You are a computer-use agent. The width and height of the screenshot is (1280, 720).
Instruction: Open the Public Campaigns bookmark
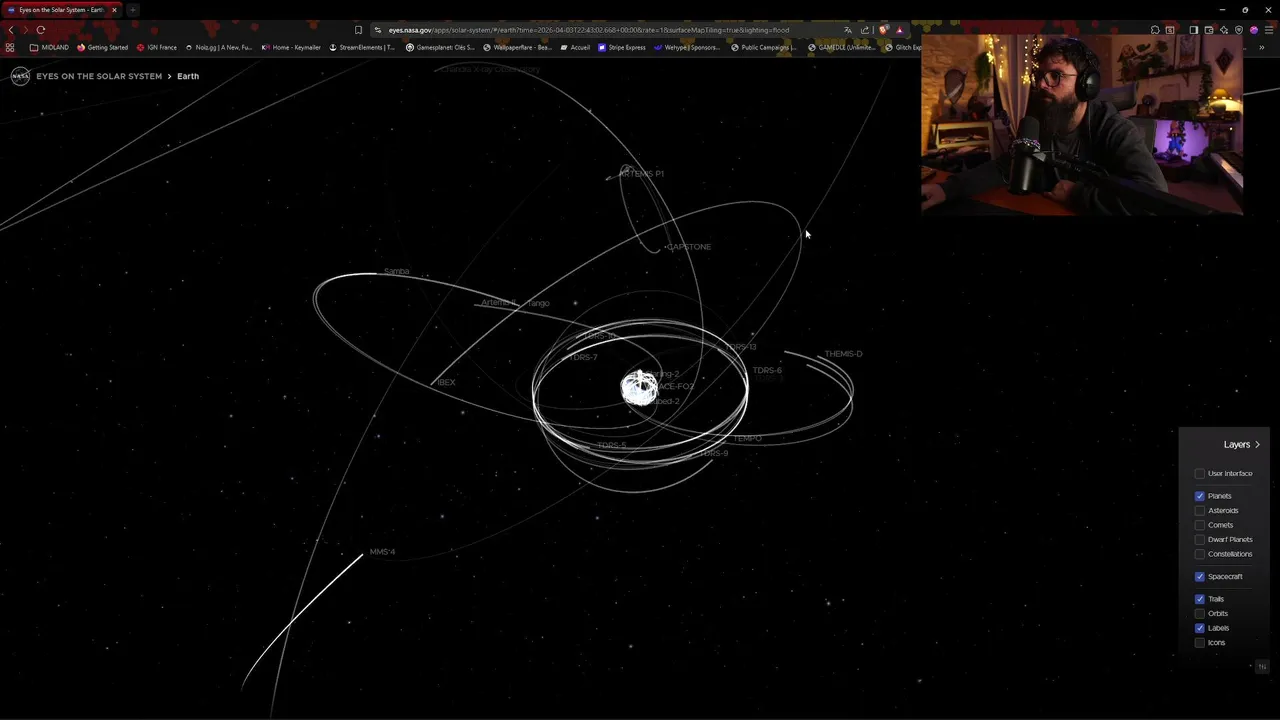763,47
